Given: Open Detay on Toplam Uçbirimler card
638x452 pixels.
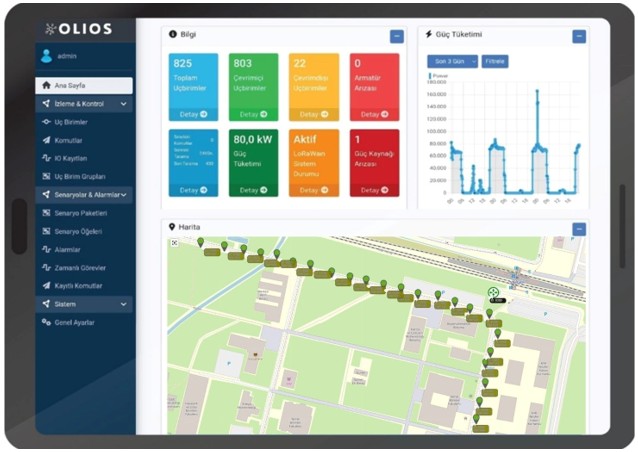Looking at the screenshot, I should (x=193, y=115).
